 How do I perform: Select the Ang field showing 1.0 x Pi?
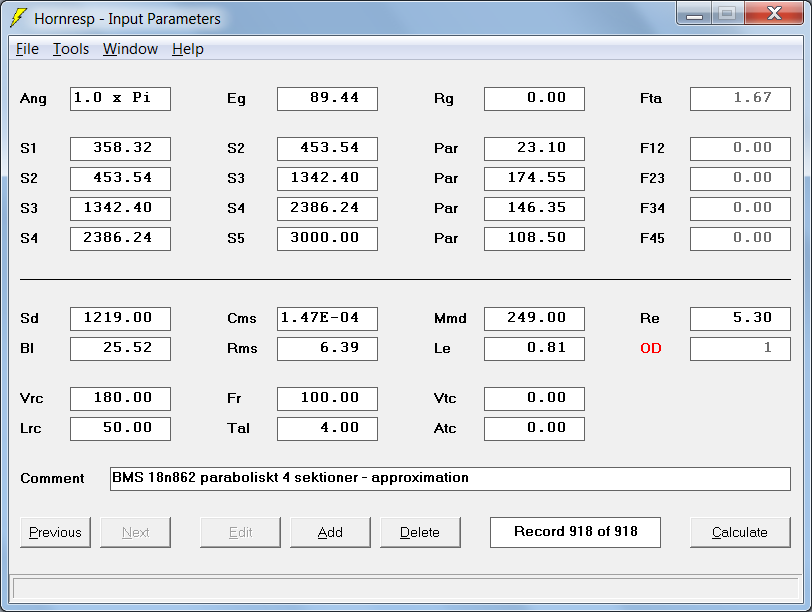(120, 99)
